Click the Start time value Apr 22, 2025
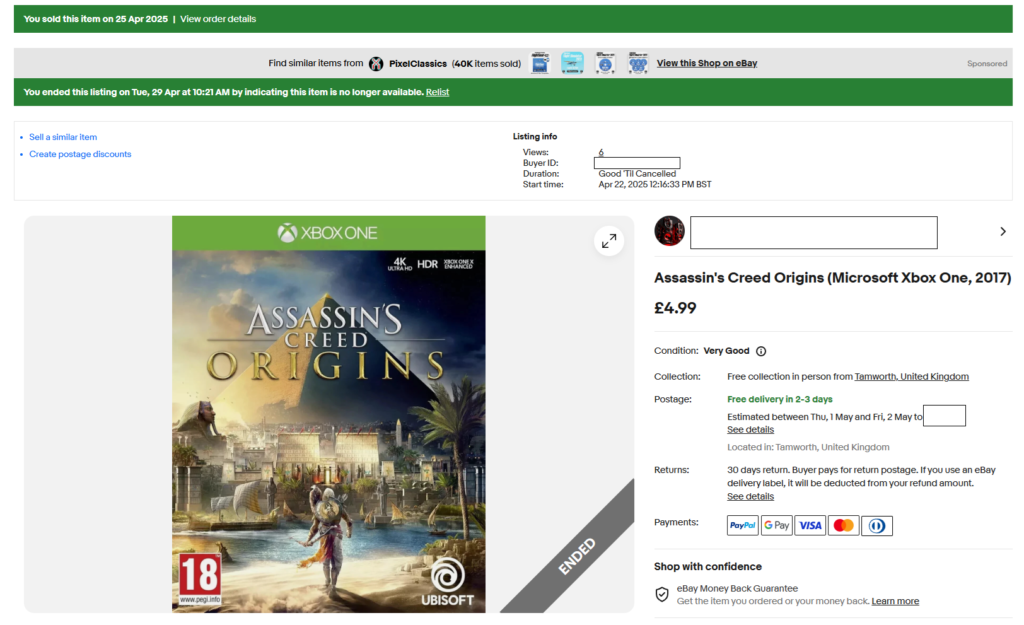 pyautogui.click(x=654, y=185)
